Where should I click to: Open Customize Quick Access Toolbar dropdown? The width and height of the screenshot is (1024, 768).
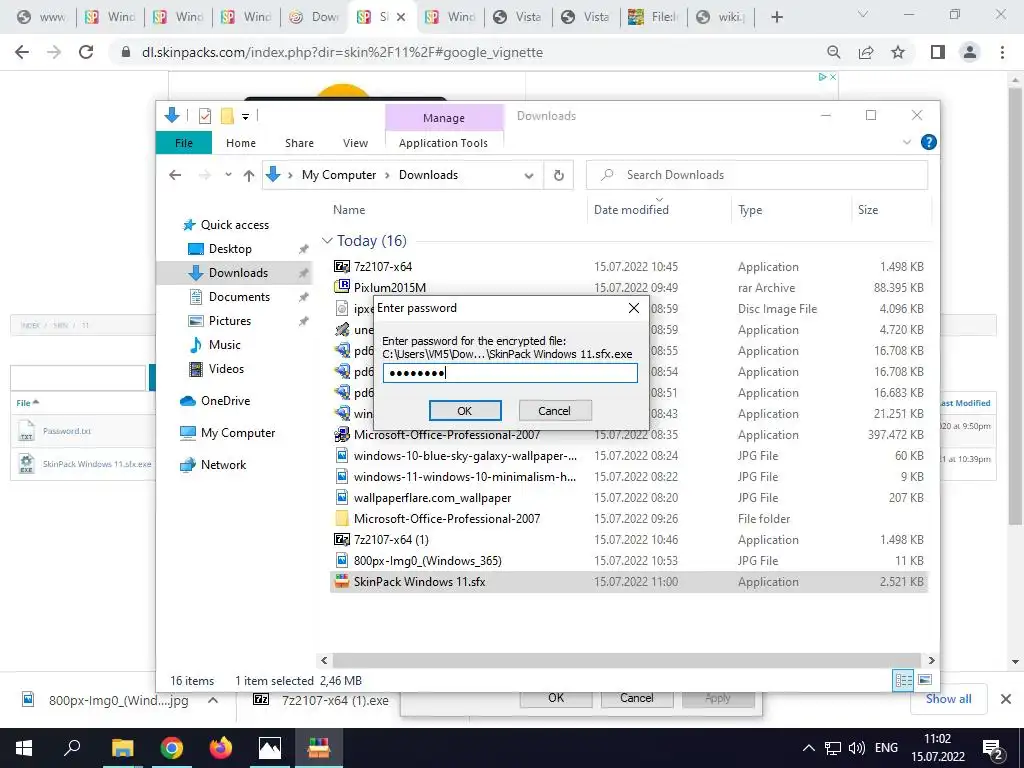(x=246, y=116)
